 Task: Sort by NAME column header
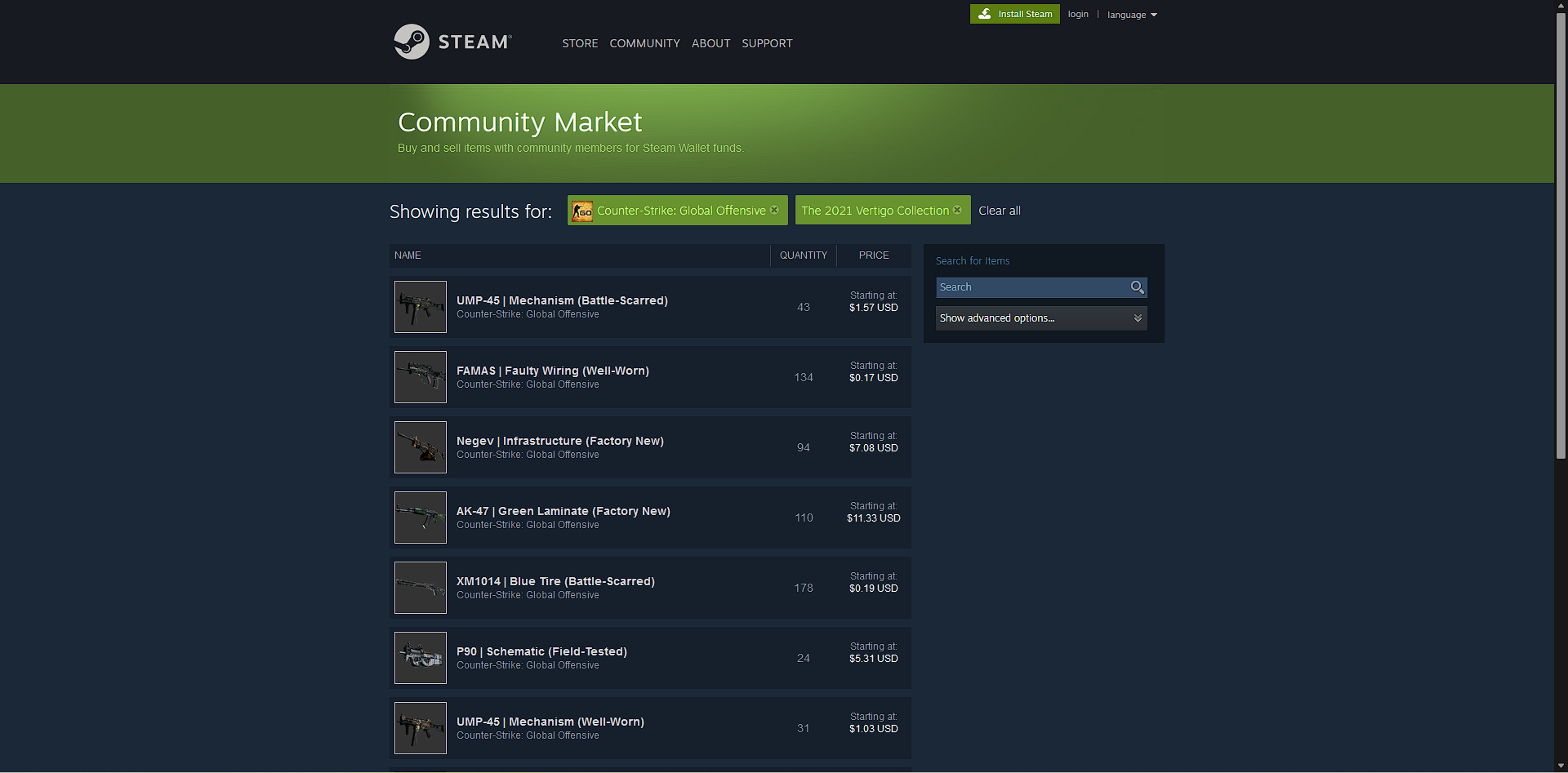point(579,255)
